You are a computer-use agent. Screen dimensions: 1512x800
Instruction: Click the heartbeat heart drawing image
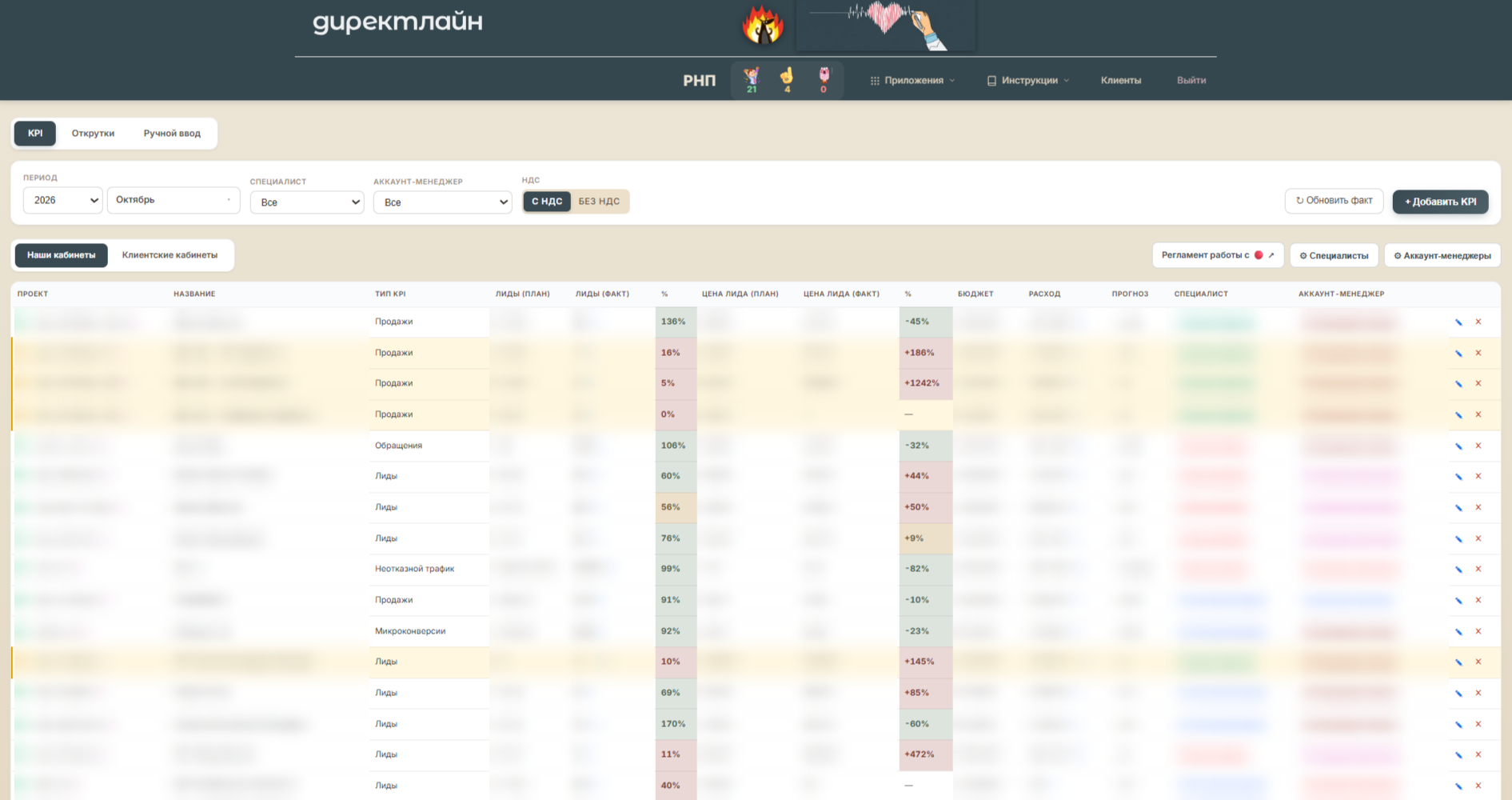click(885, 26)
